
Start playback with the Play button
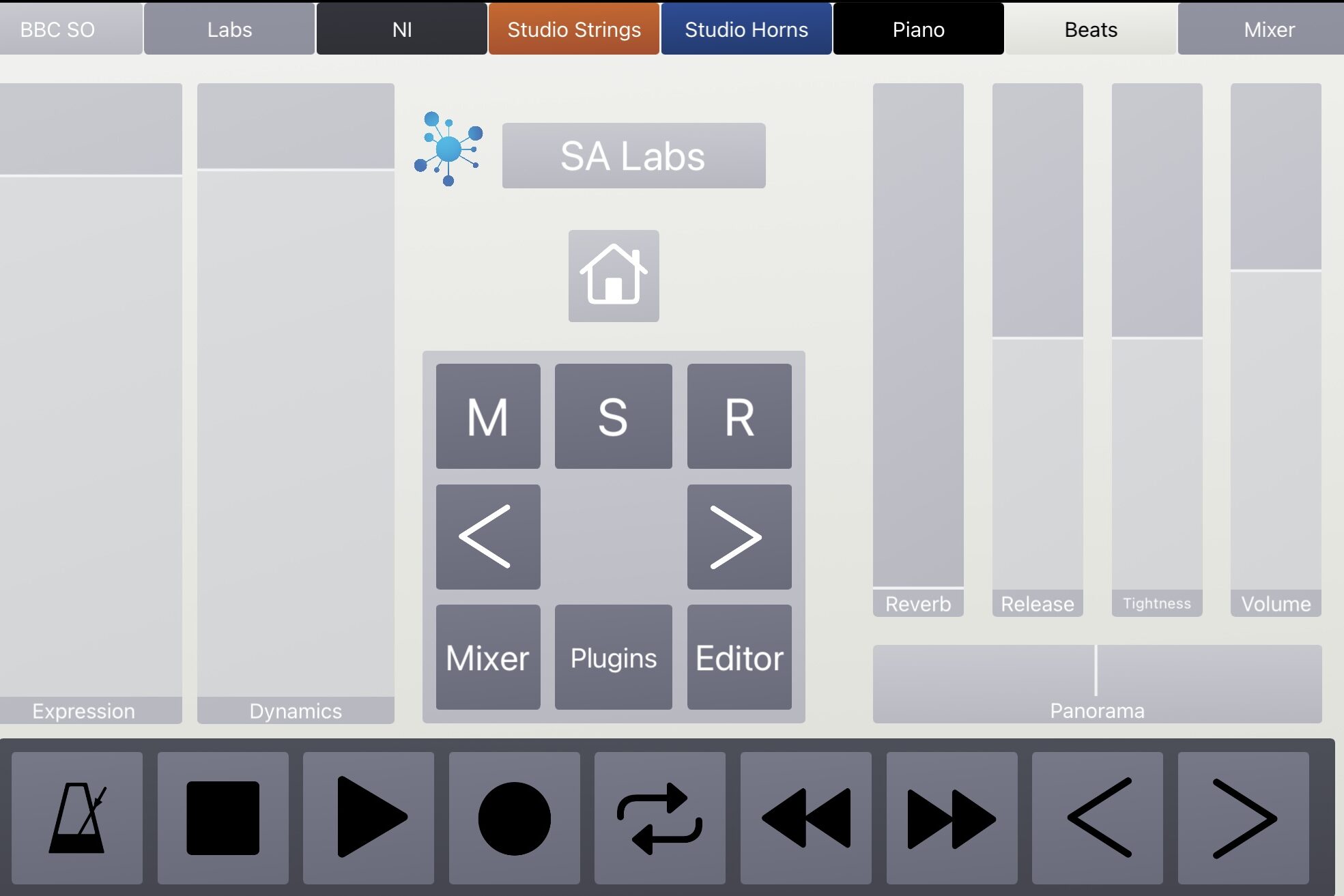click(369, 818)
